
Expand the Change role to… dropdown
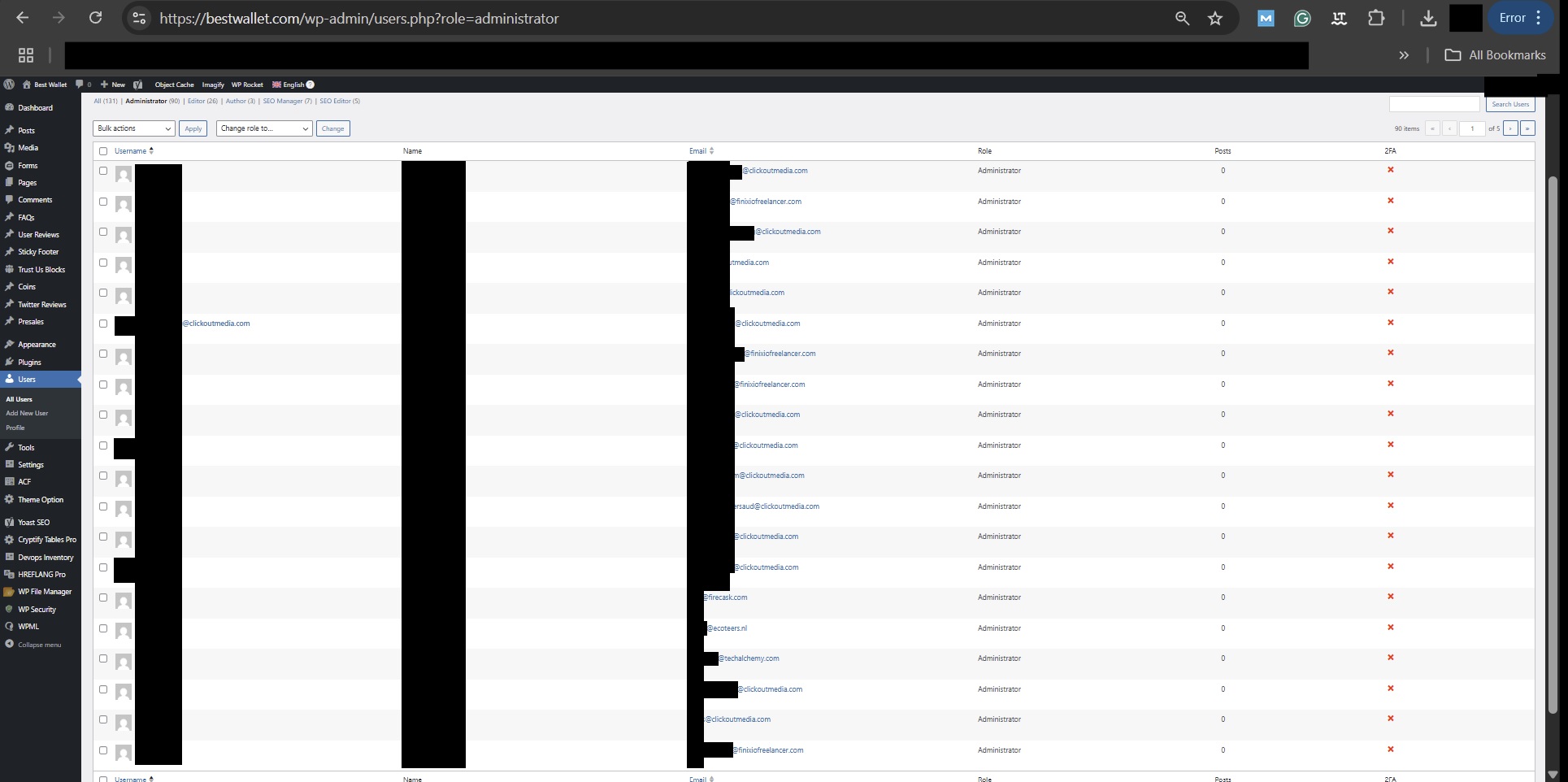[264, 128]
